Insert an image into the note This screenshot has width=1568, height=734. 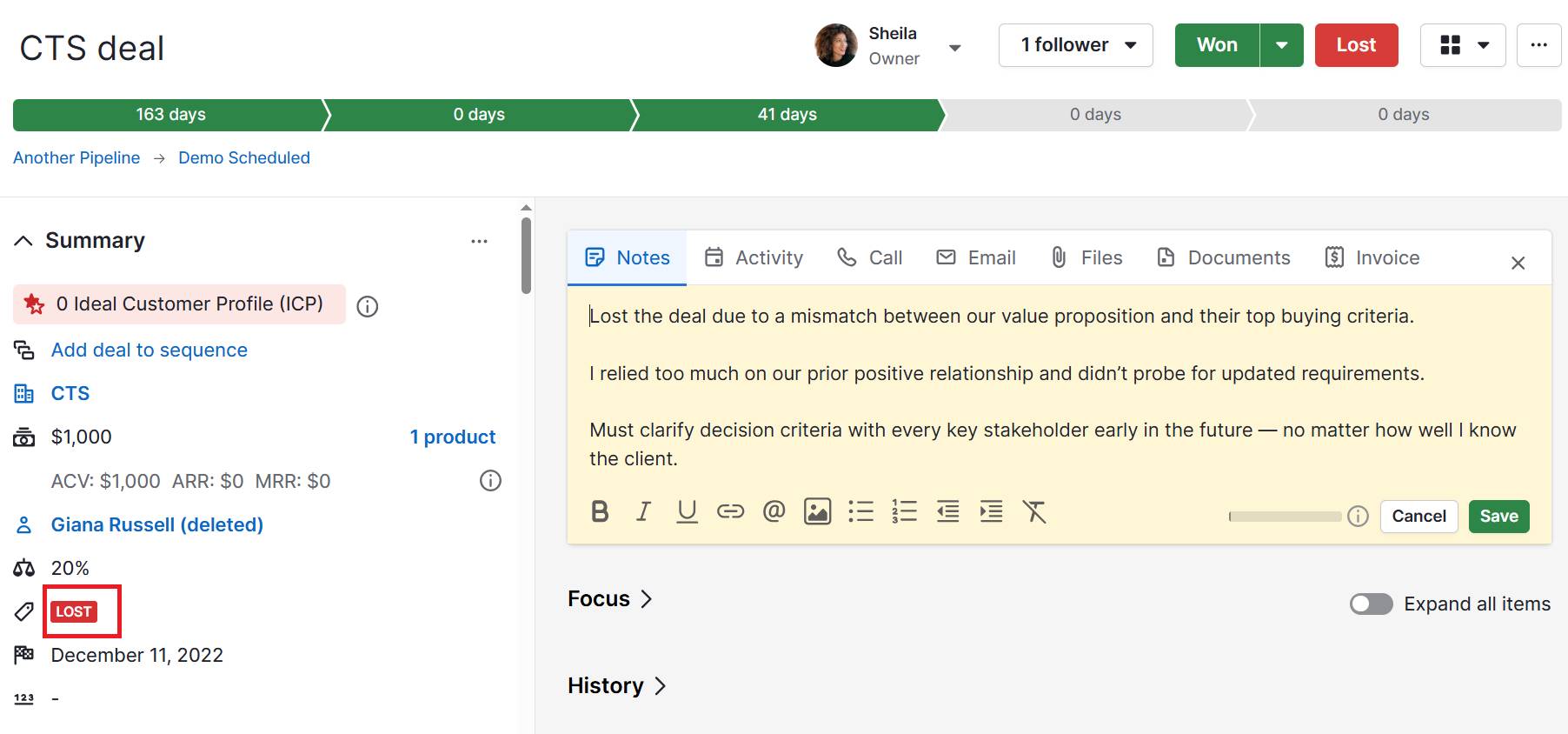[817, 511]
